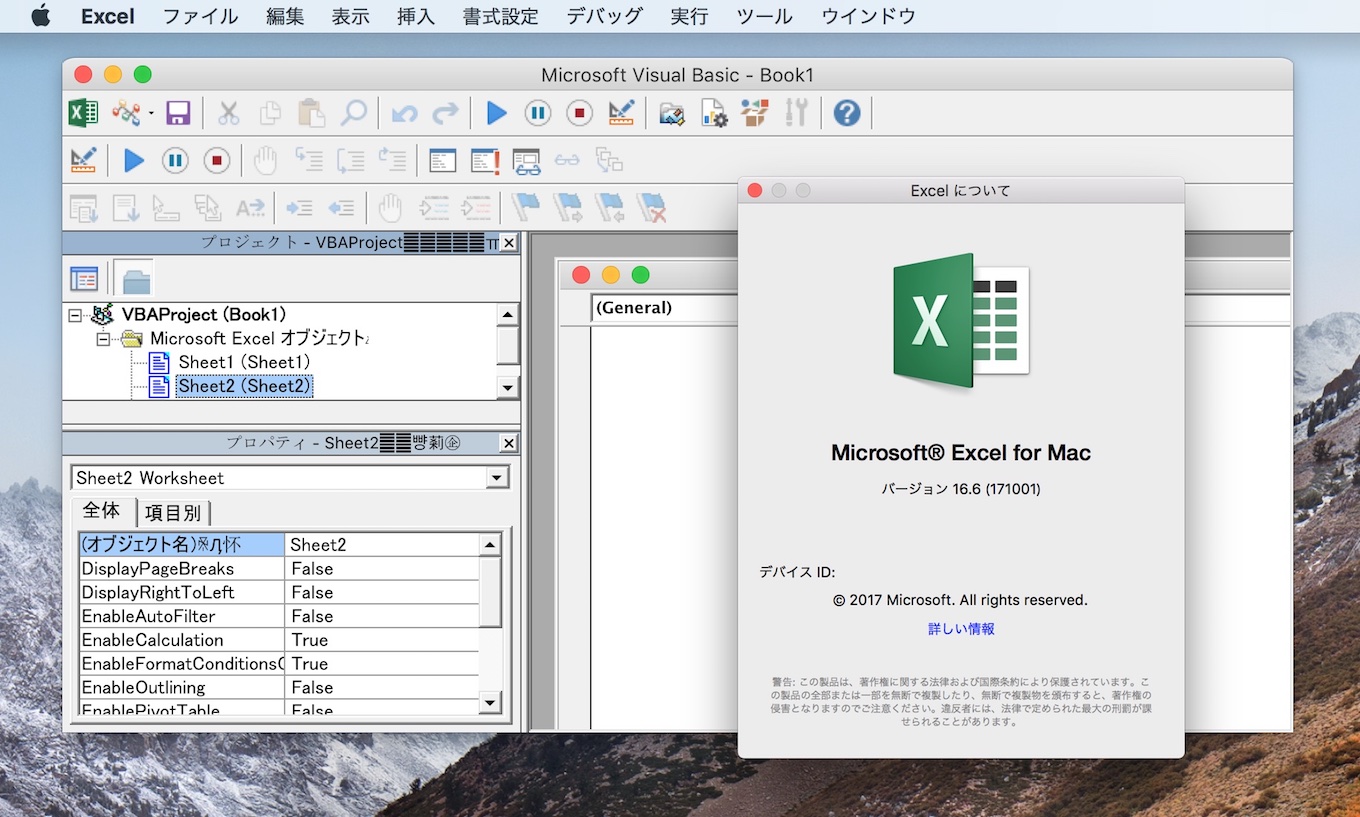
Task: Click the Outdent icon
Action: [341, 208]
